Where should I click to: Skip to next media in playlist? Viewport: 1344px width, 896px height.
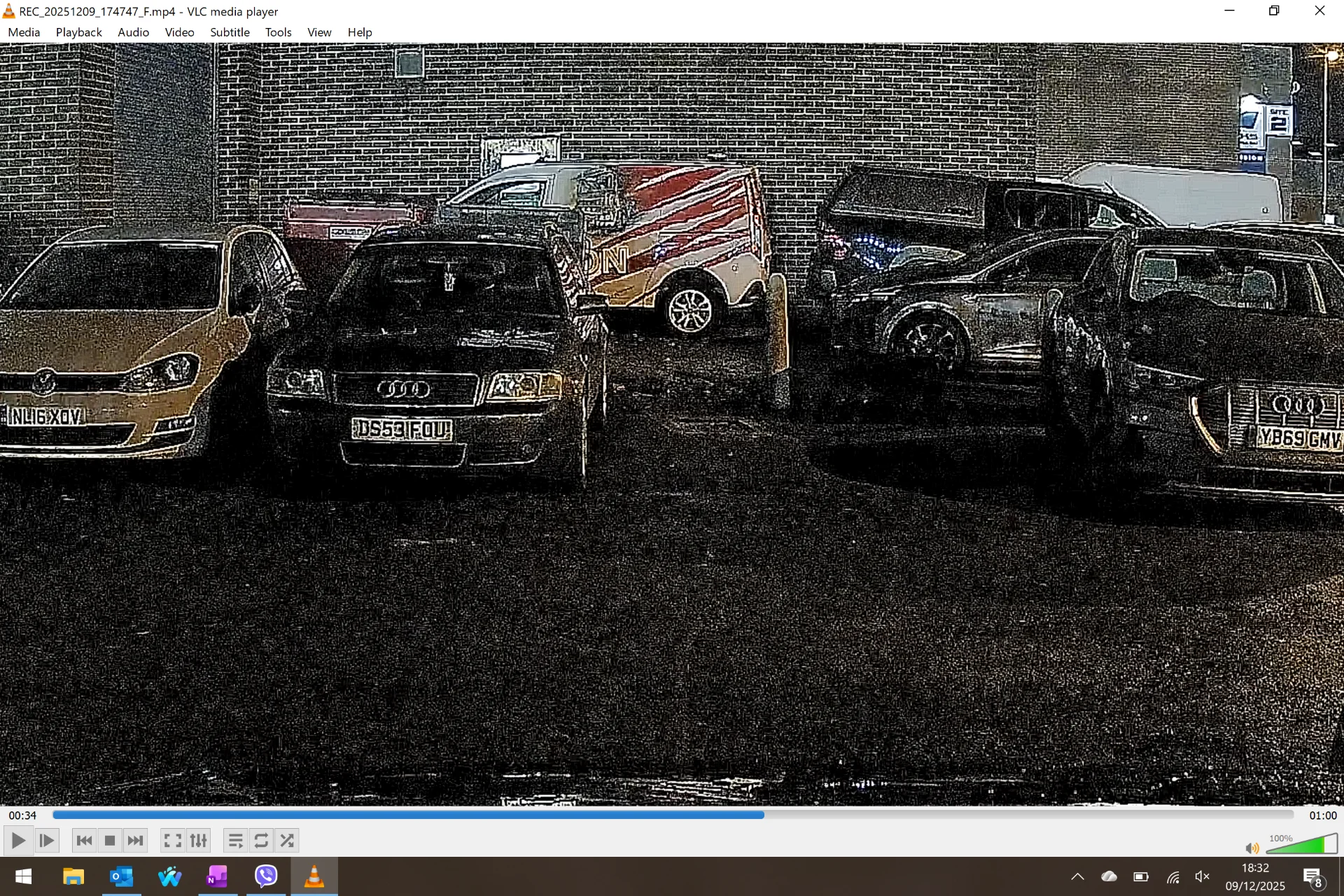pos(135,841)
